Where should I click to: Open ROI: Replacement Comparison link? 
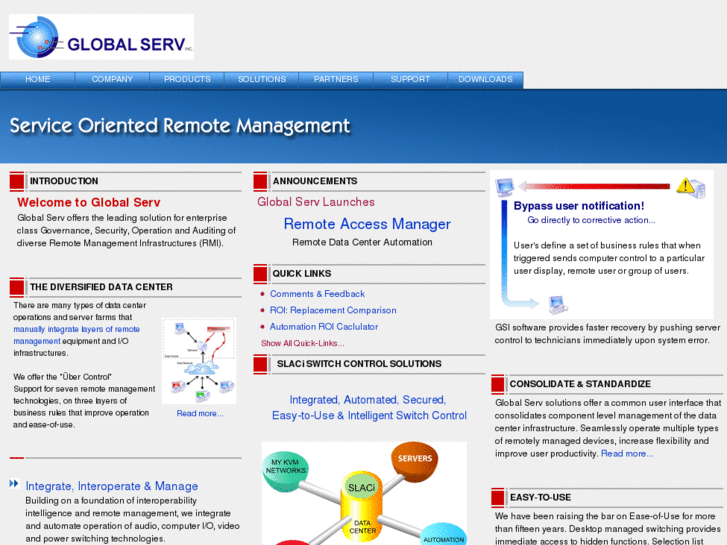point(333,310)
